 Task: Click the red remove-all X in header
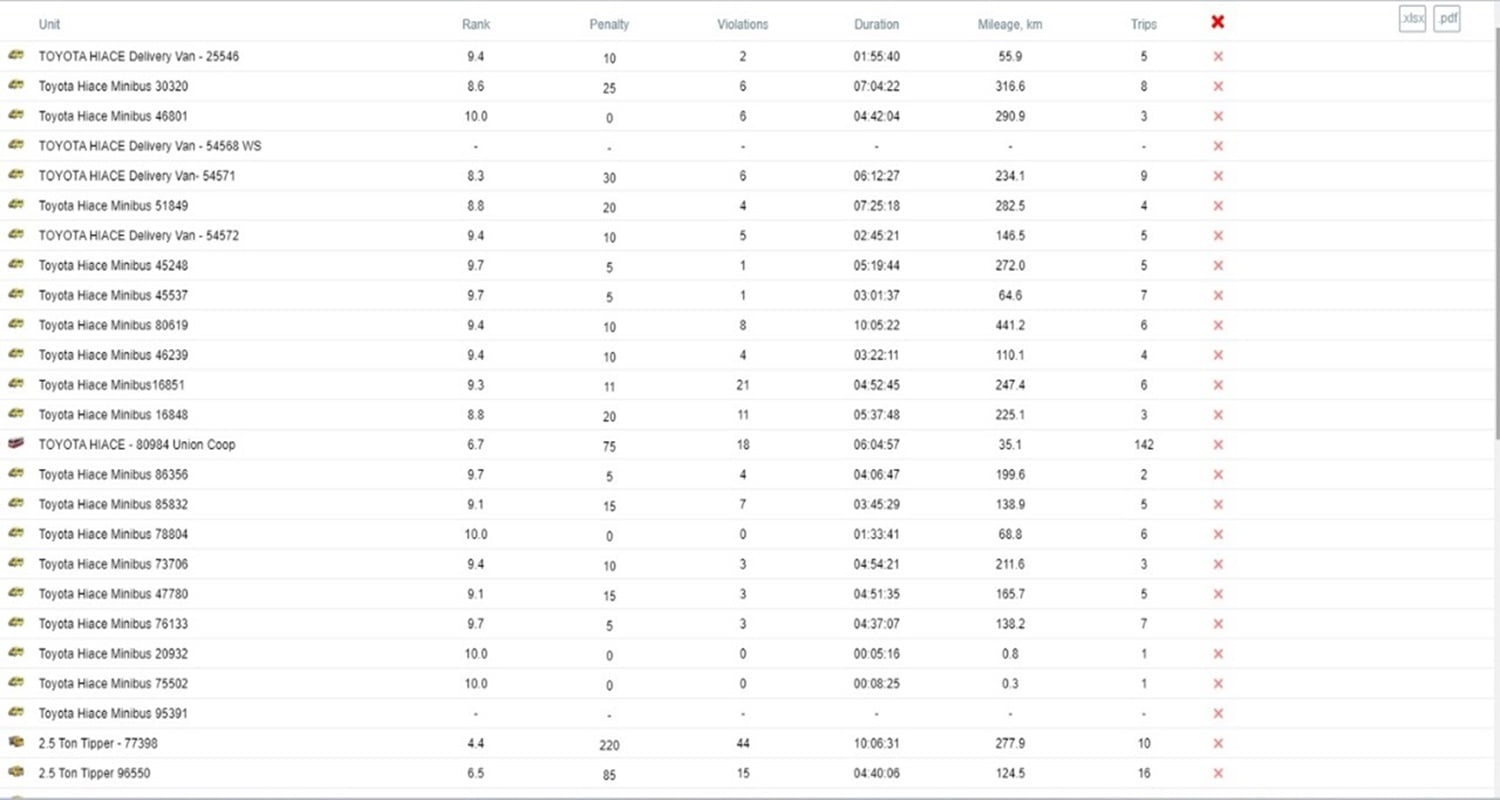pyautogui.click(x=1217, y=22)
